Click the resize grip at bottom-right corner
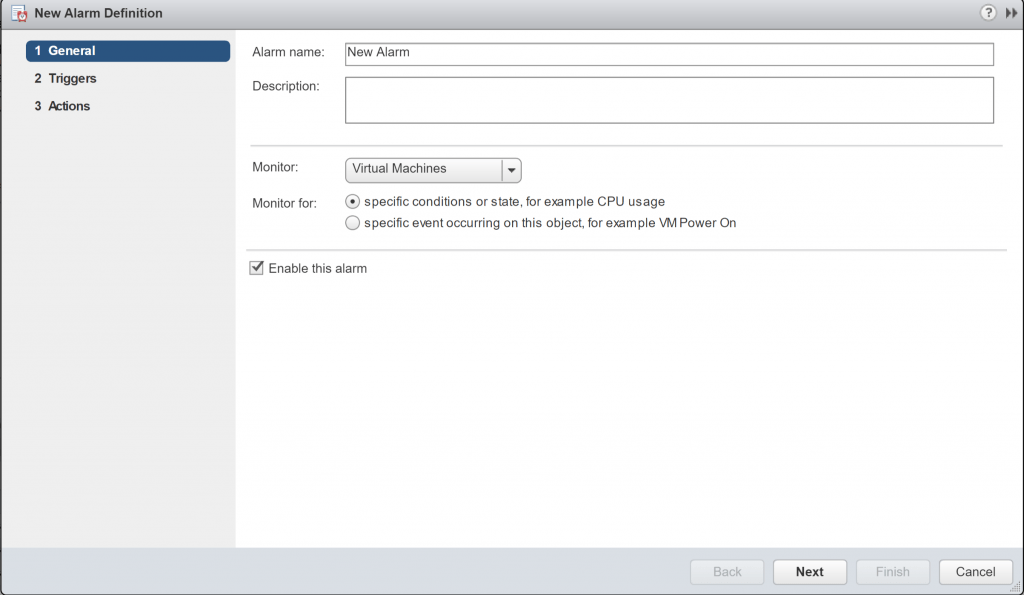This screenshot has width=1024, height=595. pyautogui.click(x=1017, y=588)
